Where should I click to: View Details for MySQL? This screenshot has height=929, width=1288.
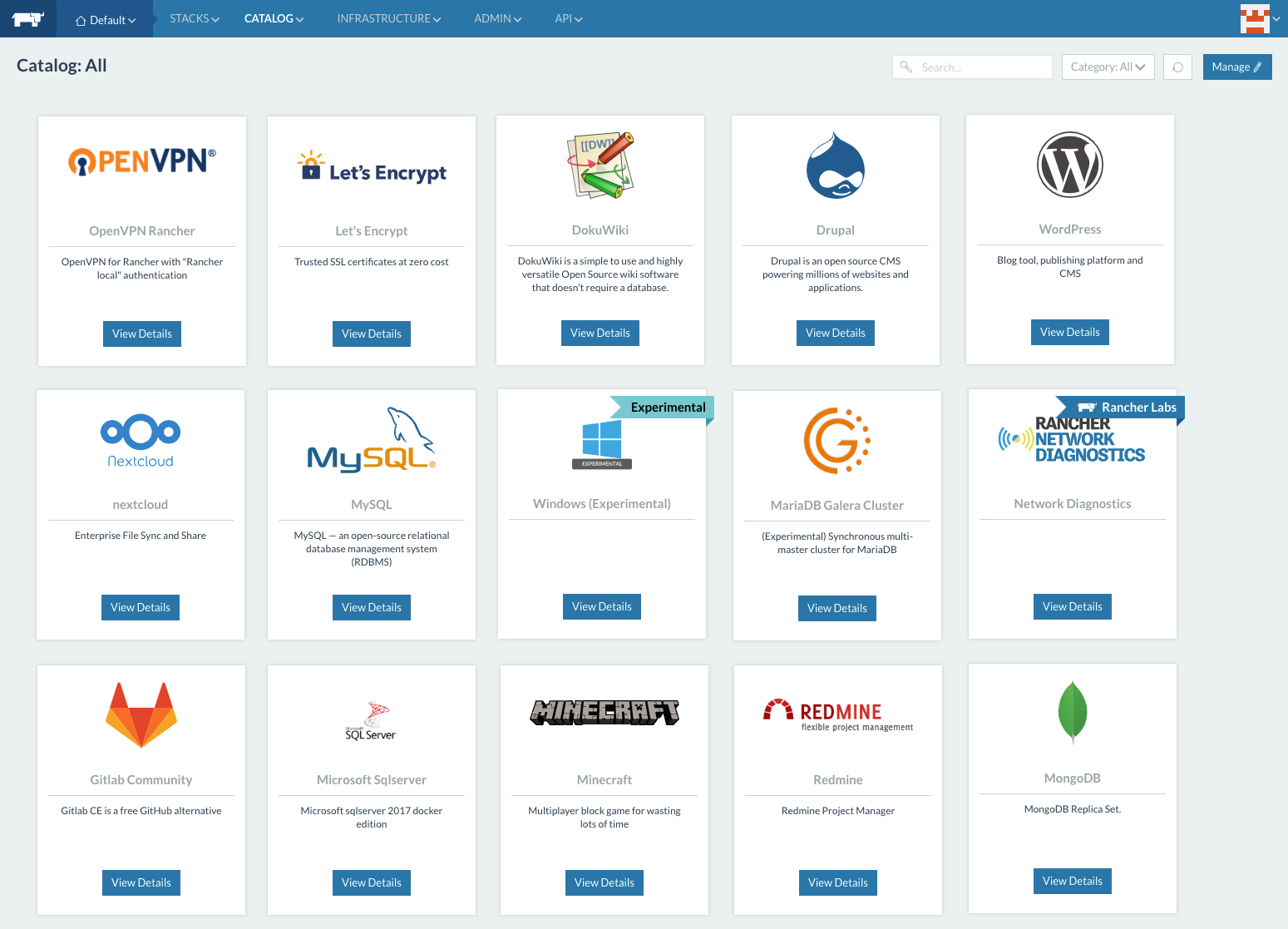coord(372,607)
